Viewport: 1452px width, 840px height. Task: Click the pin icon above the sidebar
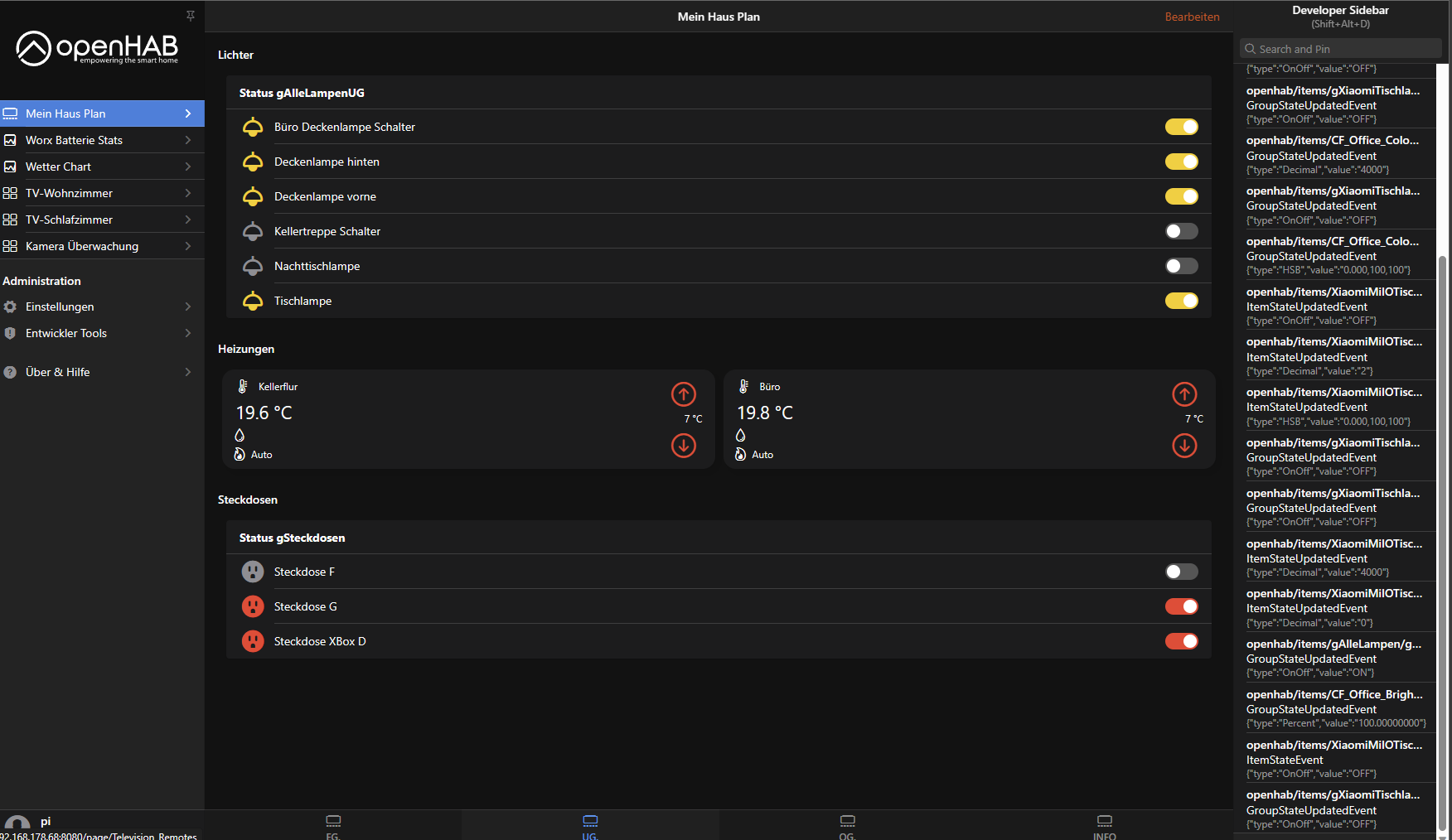pyautogui.click(x=190, y=15)
